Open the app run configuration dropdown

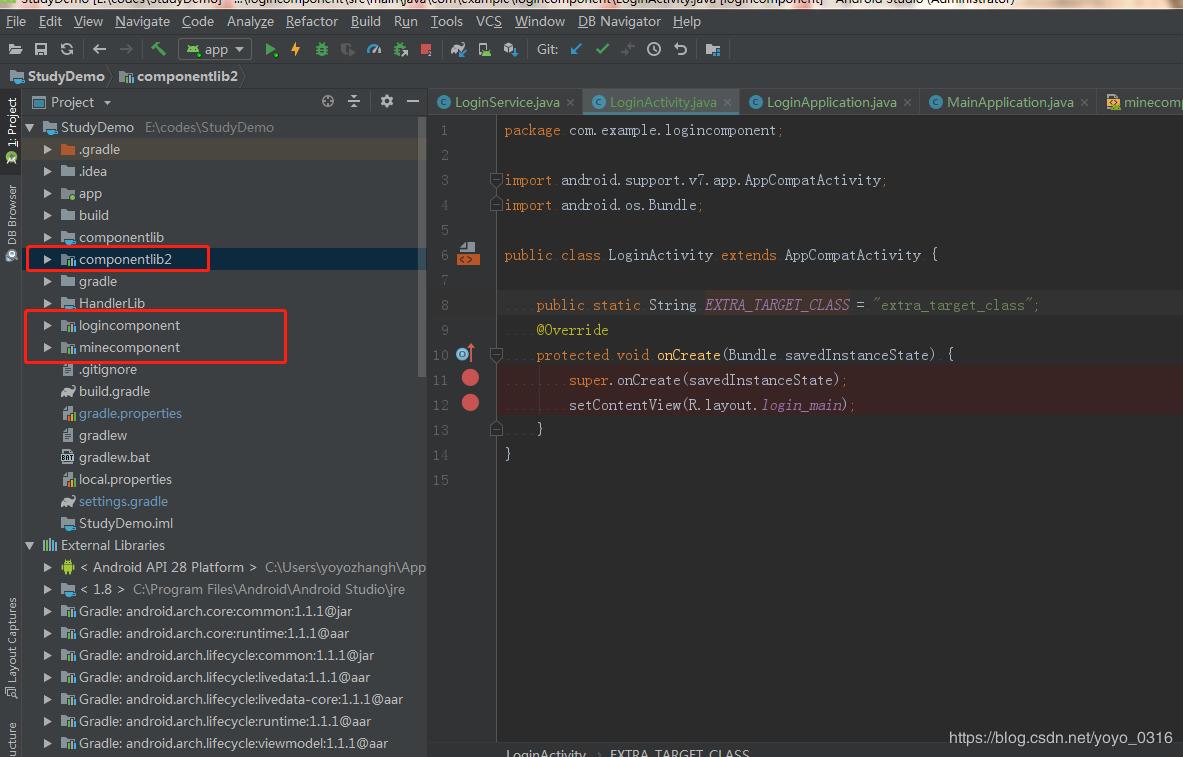click(214, 50)
